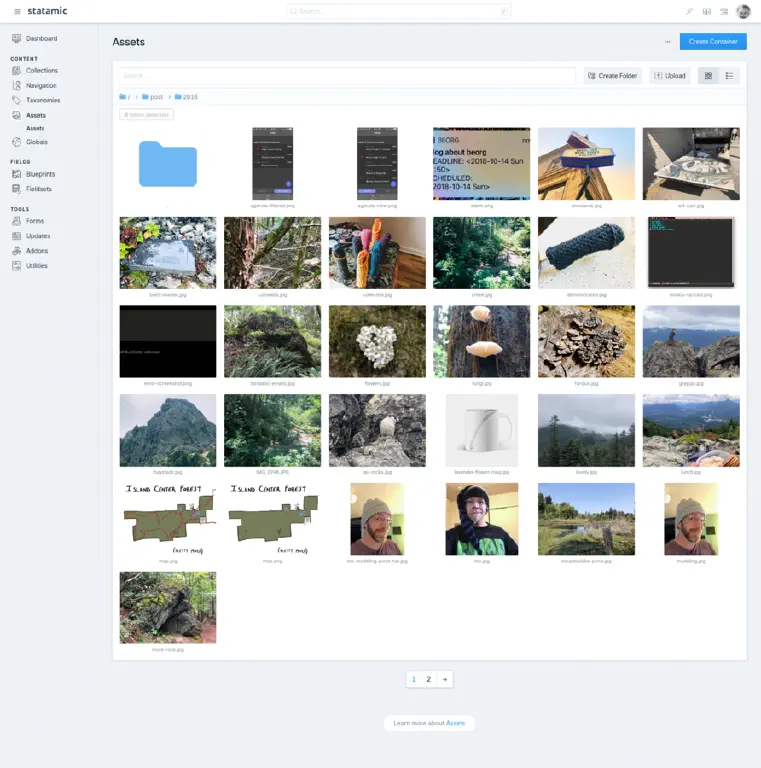This screenshot has width=761, height=768.
Task: Select the IMG_2998.JPG forest thumbnail
Action: coord(273,431)
